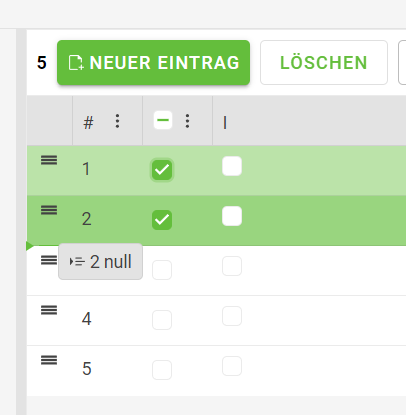The width and height of the screenshot is (406, 415).
Task: Click the drag handle icon of row 2
Action: click(x=49, y=210)
